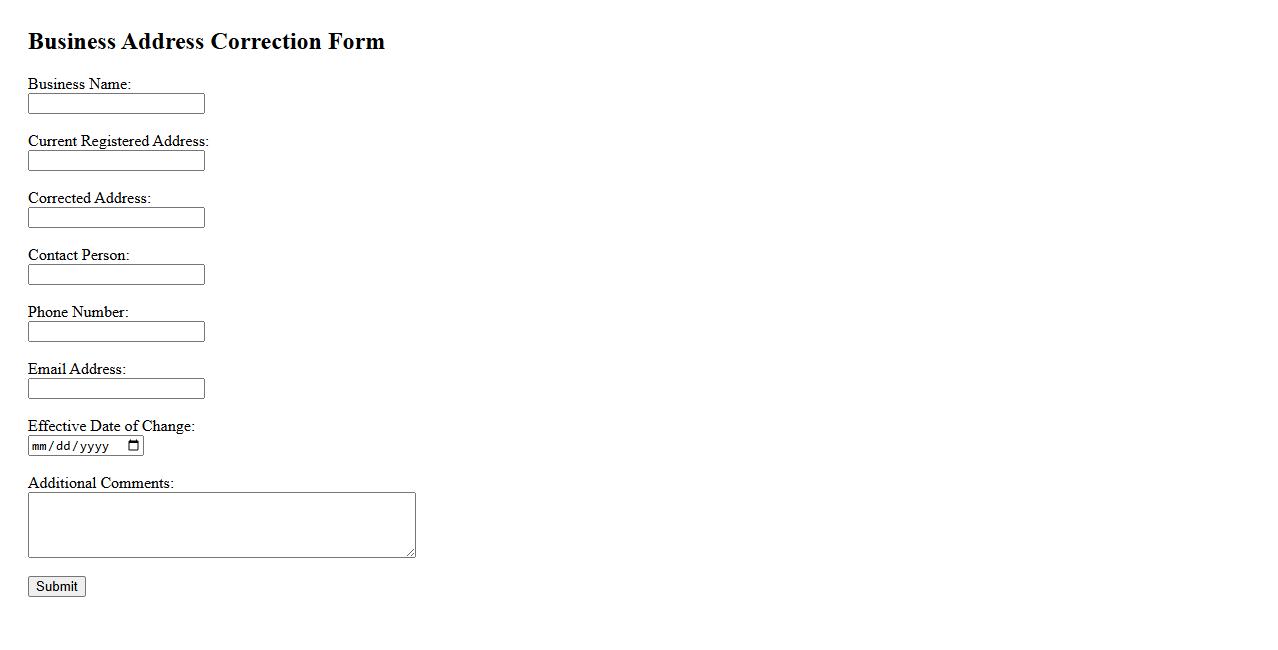Open the calendar picker icon in date field
This screenshot has width=1278, height=650.
pyautogui.click(x=134, y=446)
